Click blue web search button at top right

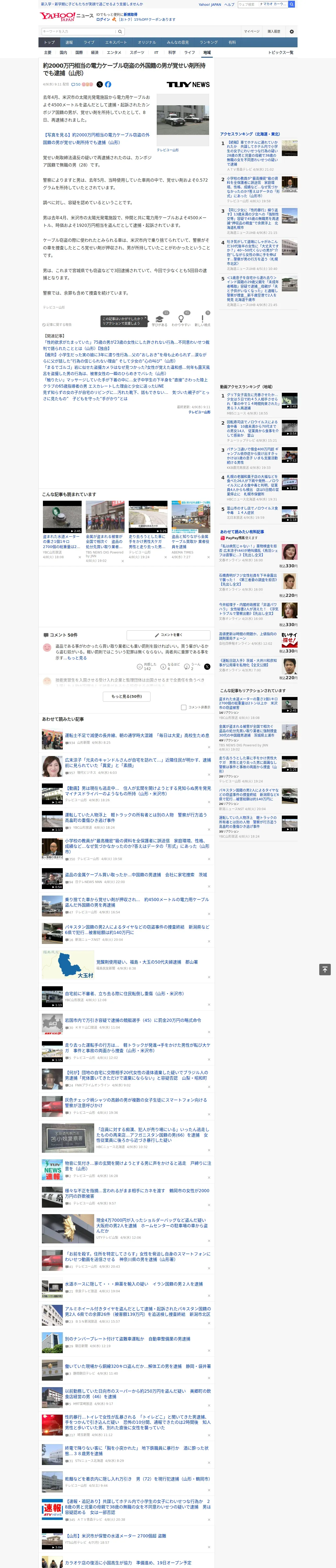[292, 4]
